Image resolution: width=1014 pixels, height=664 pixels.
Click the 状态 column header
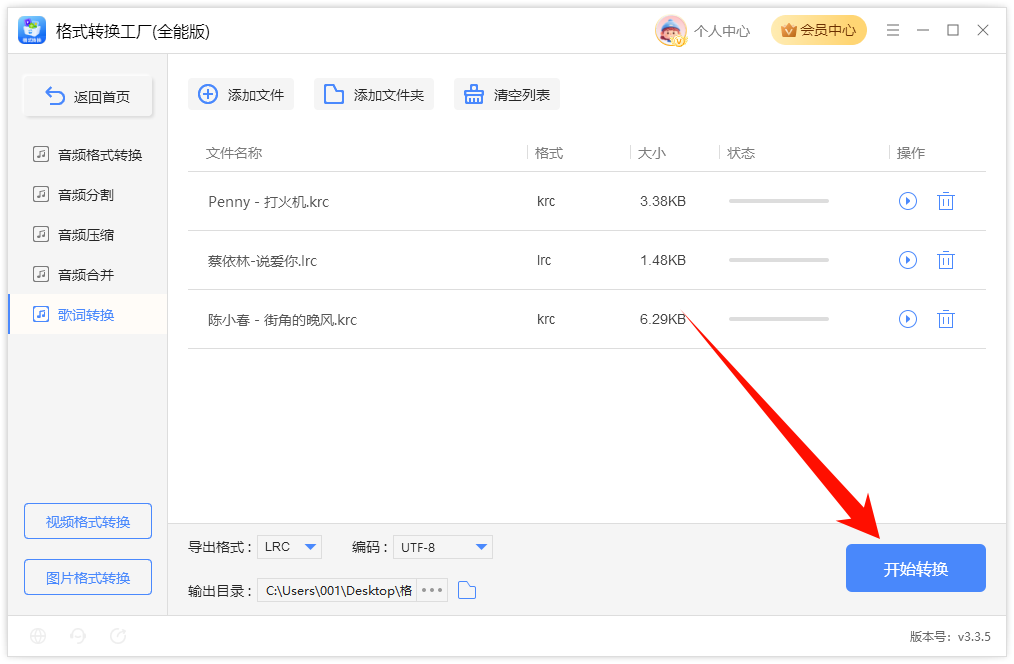740,153
